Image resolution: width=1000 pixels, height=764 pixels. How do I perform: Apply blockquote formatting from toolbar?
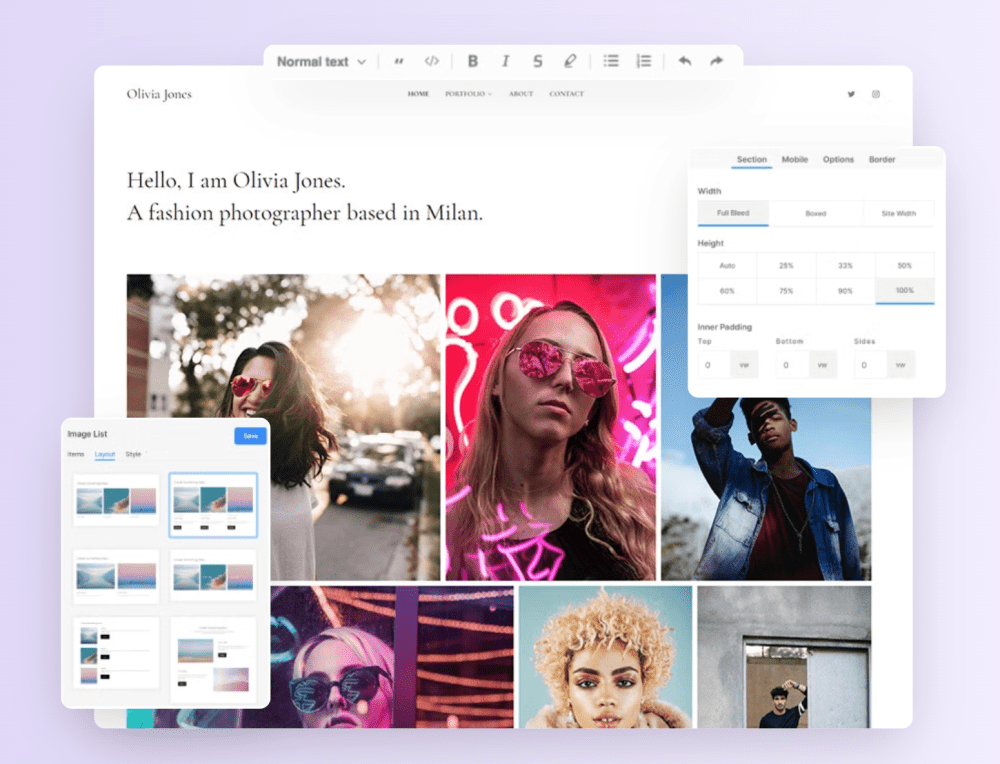point(399,62)
